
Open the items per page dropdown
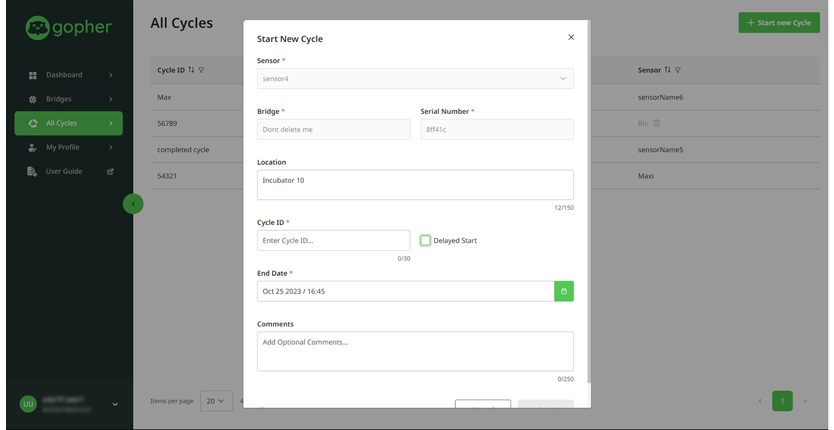pyautogui.click(x=216, y=401)
